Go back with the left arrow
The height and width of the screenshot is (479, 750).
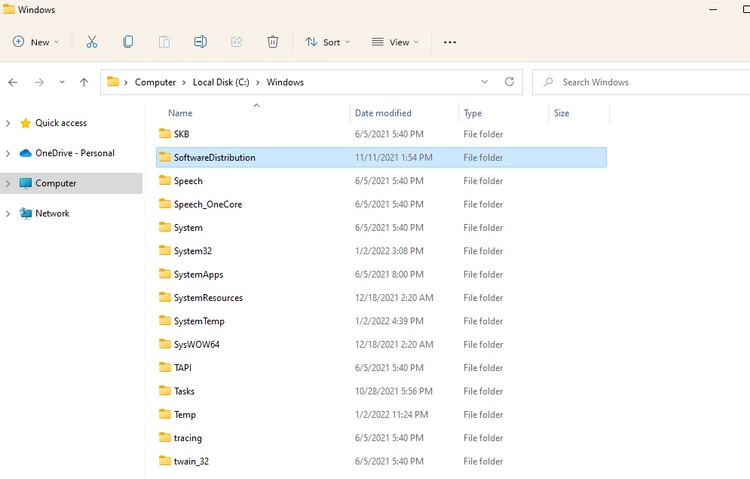click(13, 82)
